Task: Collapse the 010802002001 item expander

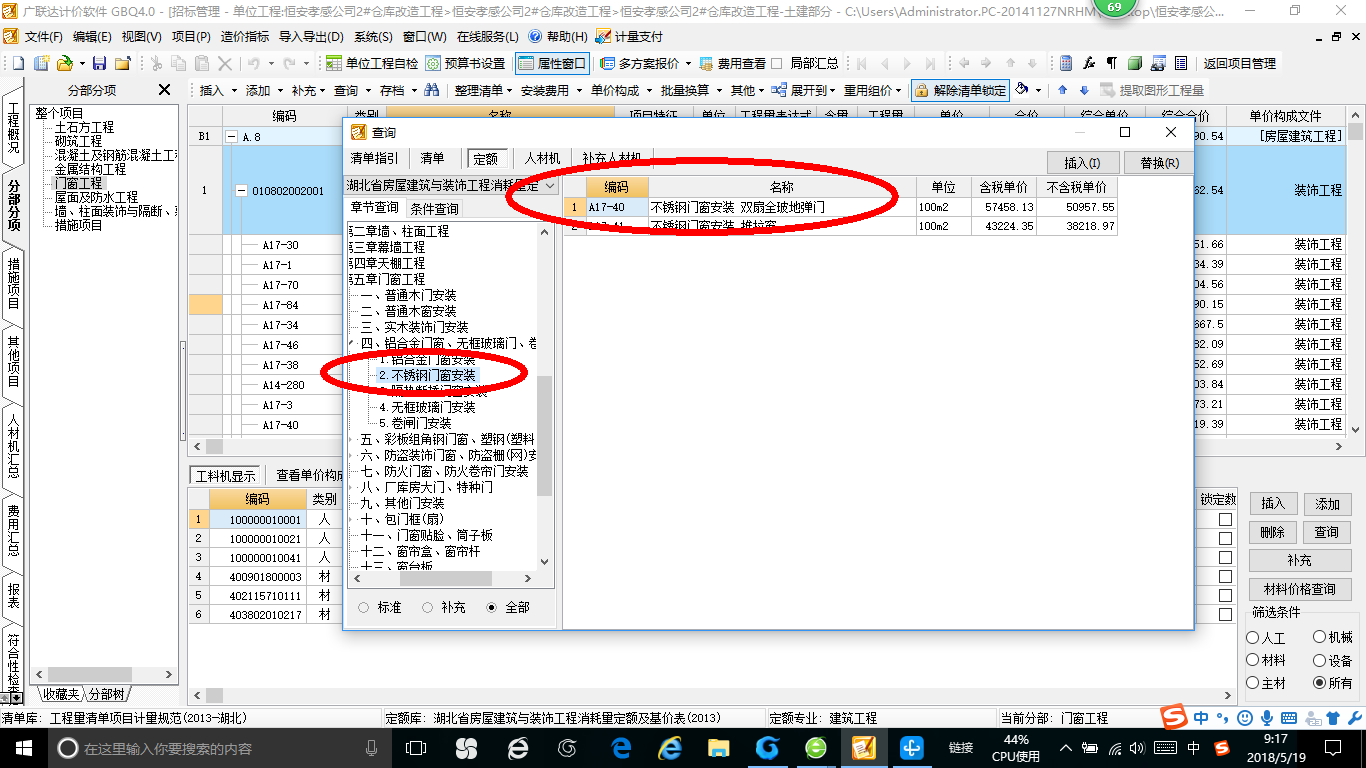Action: (241, 190)
